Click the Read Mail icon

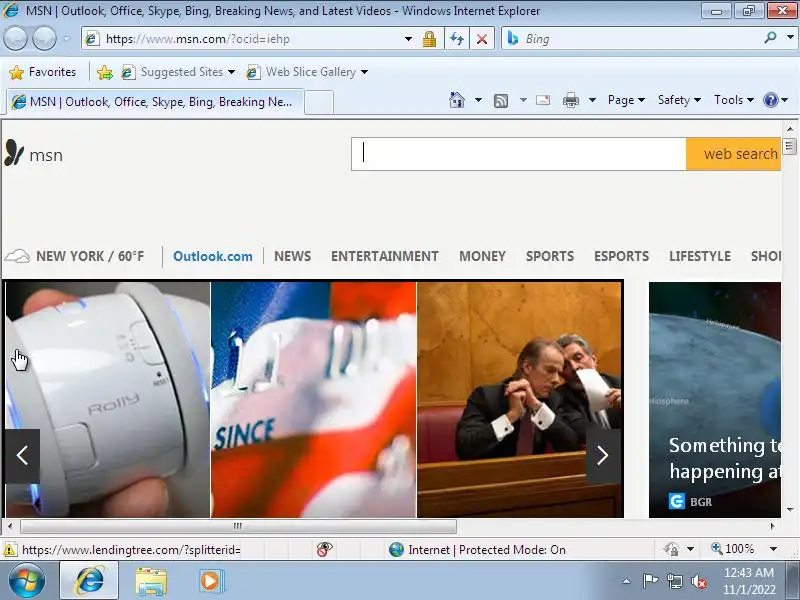point(543,100)
